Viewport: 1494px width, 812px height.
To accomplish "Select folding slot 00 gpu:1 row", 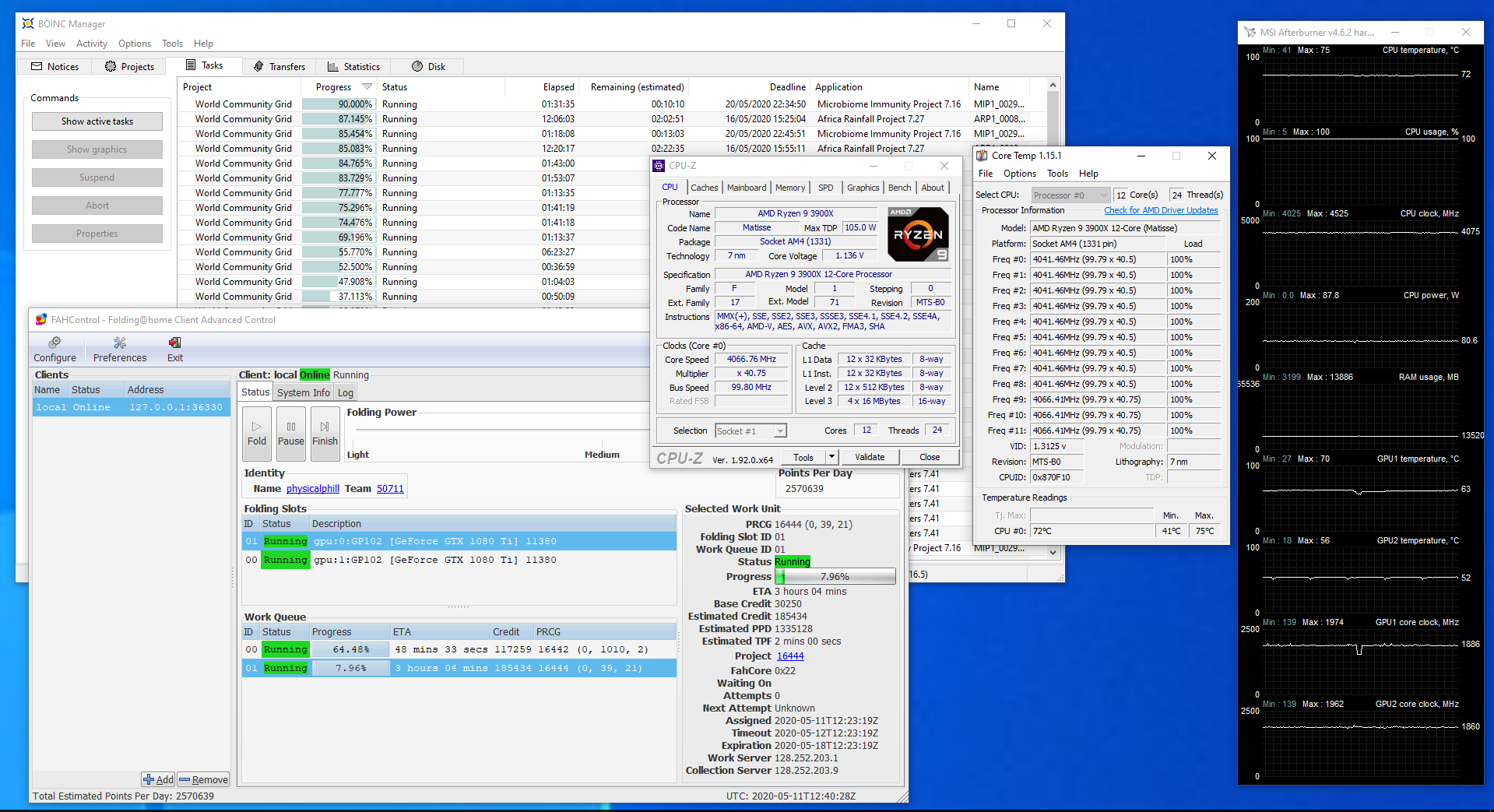I will click(x=459, y=560).
